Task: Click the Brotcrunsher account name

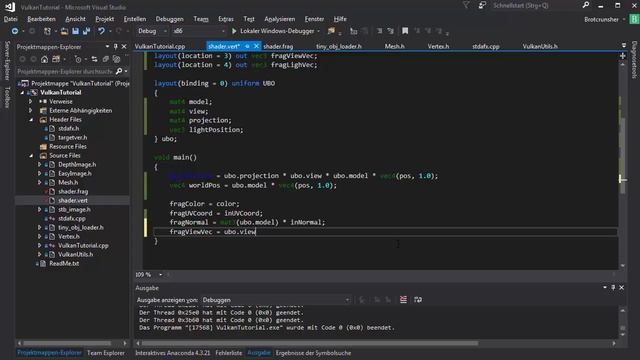Action: 601,19
